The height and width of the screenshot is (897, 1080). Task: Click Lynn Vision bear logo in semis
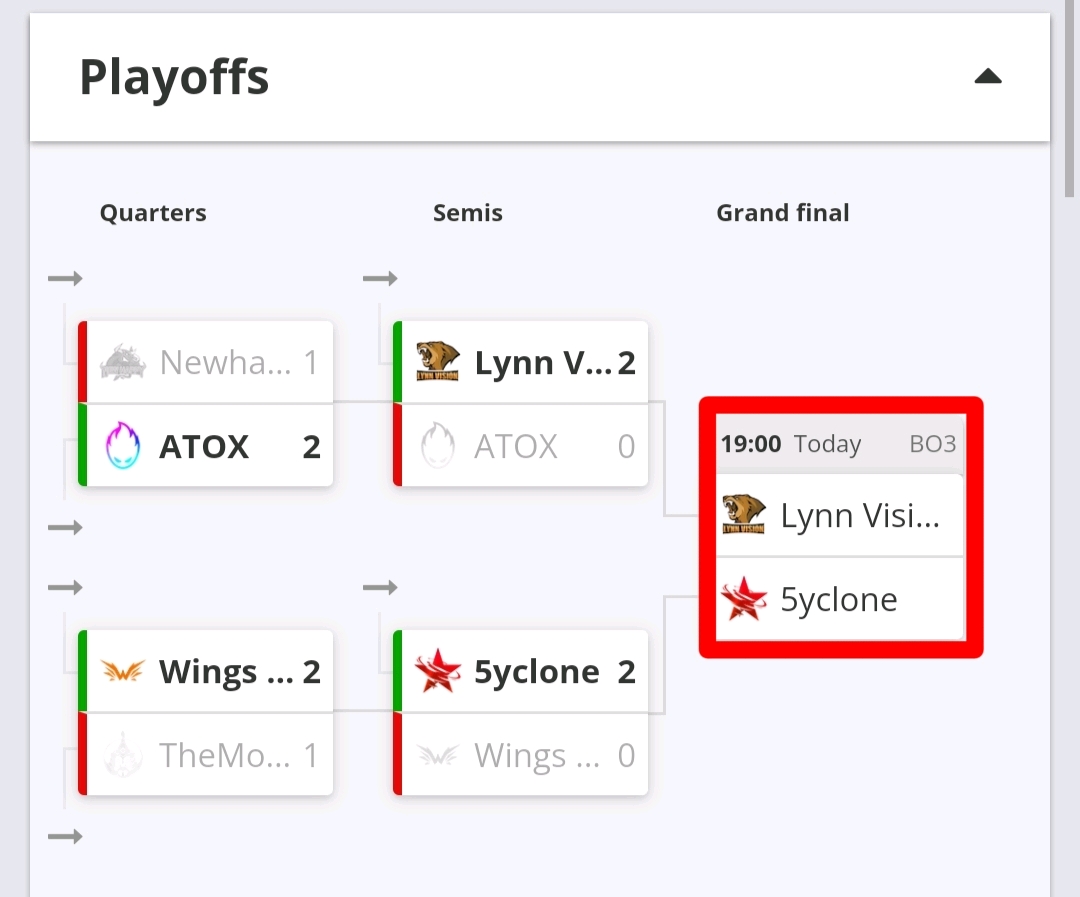(x=437, y=362)
